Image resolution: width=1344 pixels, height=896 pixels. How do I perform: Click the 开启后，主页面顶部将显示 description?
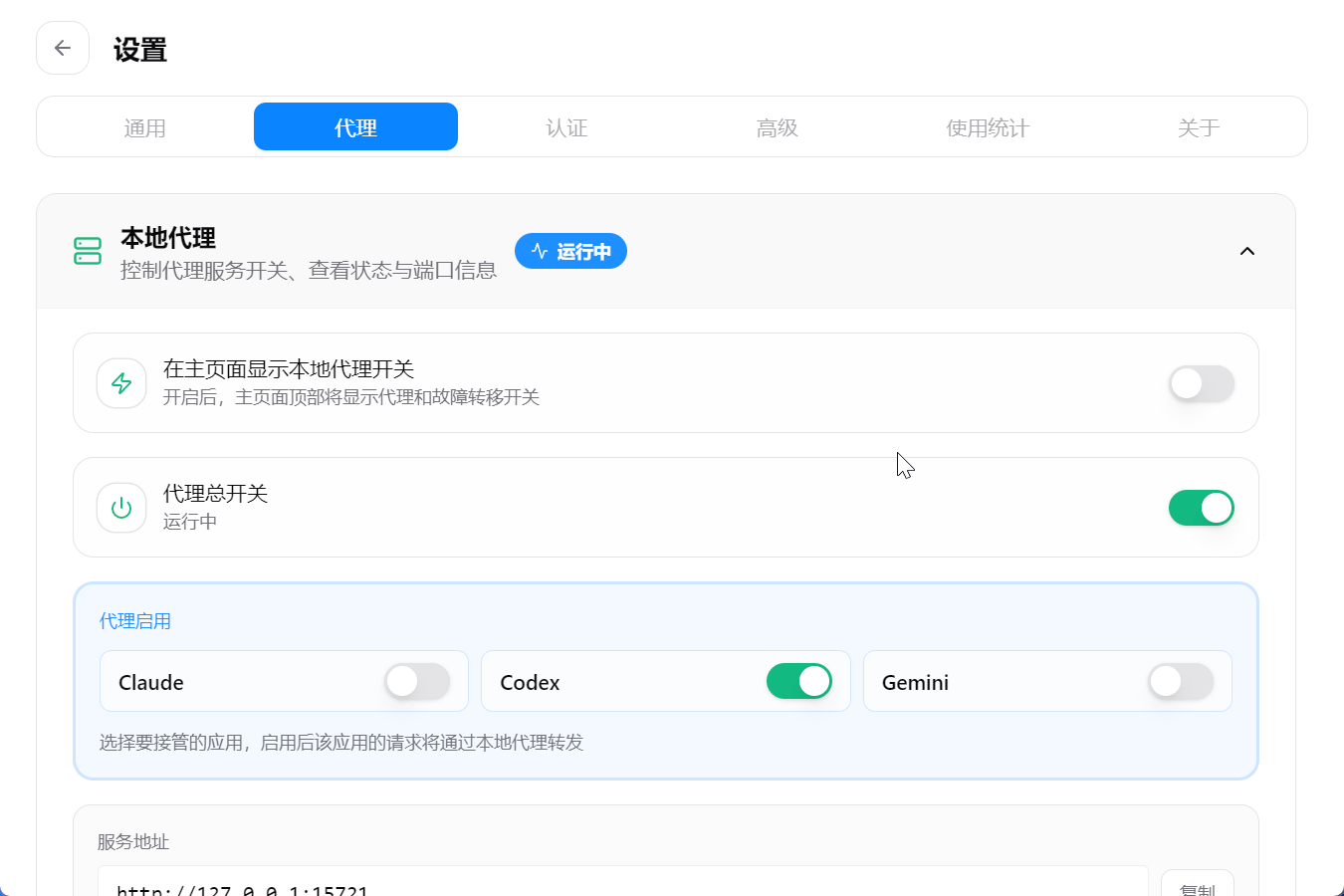[x=351, y=397]
